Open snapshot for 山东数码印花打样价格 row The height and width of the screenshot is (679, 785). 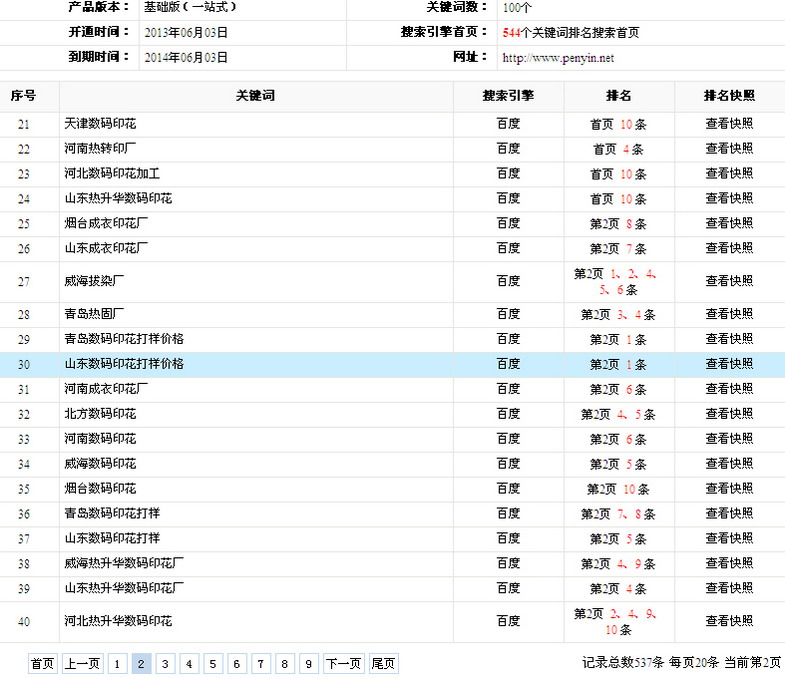pyautogui.click(x=729, y=364)
